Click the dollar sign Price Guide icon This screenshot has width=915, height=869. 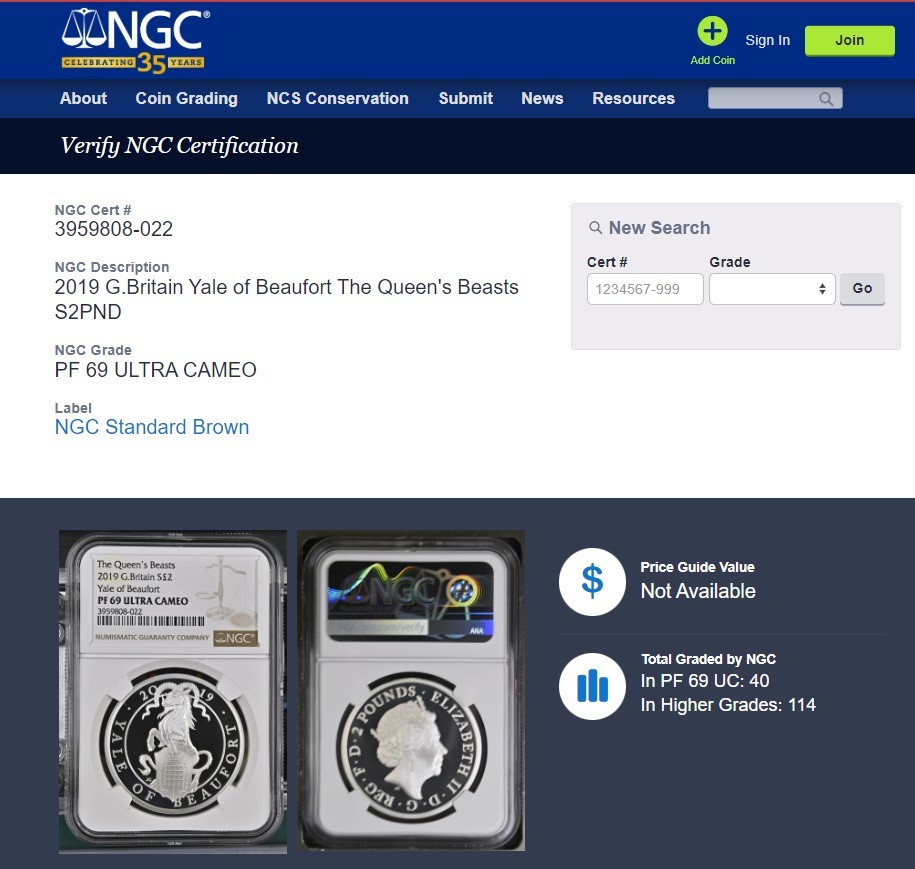pyautogui.click(x=592, y=581)
